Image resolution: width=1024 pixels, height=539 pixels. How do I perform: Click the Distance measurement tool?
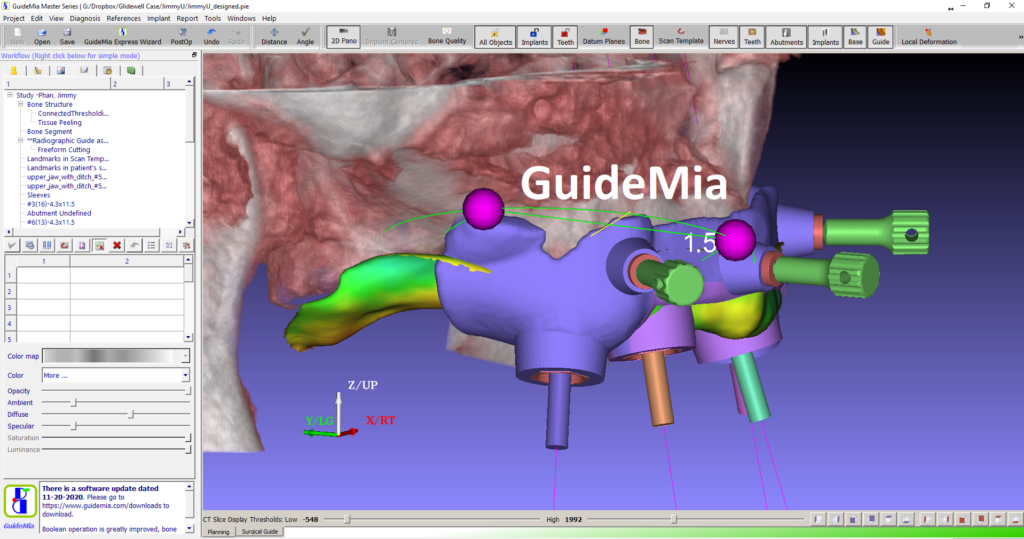pos(274,37)
